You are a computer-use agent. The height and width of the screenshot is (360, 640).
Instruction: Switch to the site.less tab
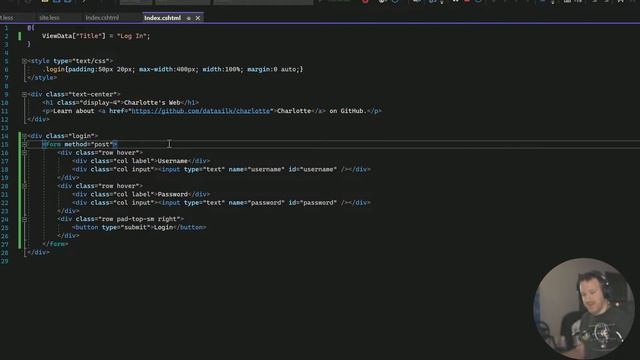[49, 18]
